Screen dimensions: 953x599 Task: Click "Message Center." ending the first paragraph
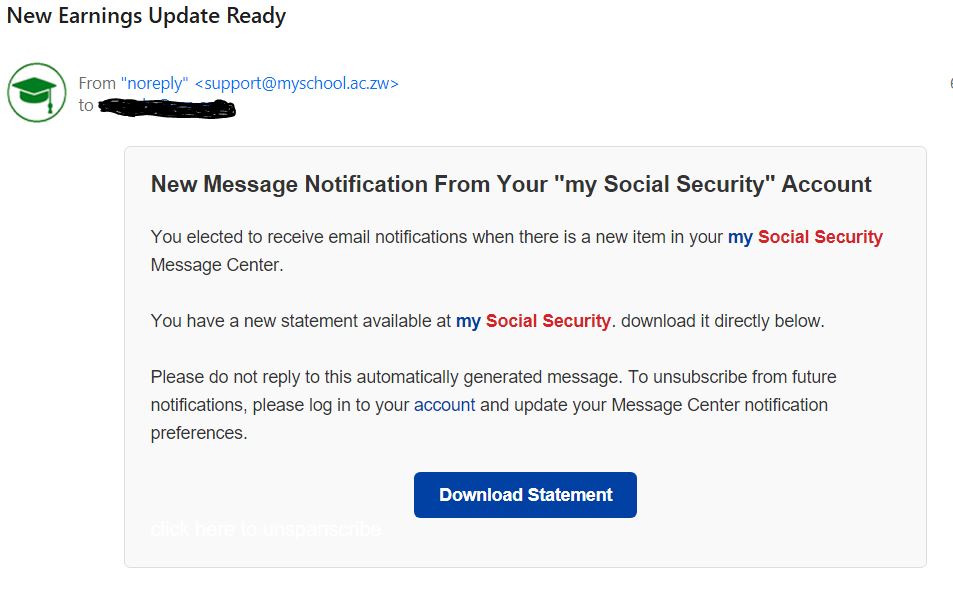217,265
